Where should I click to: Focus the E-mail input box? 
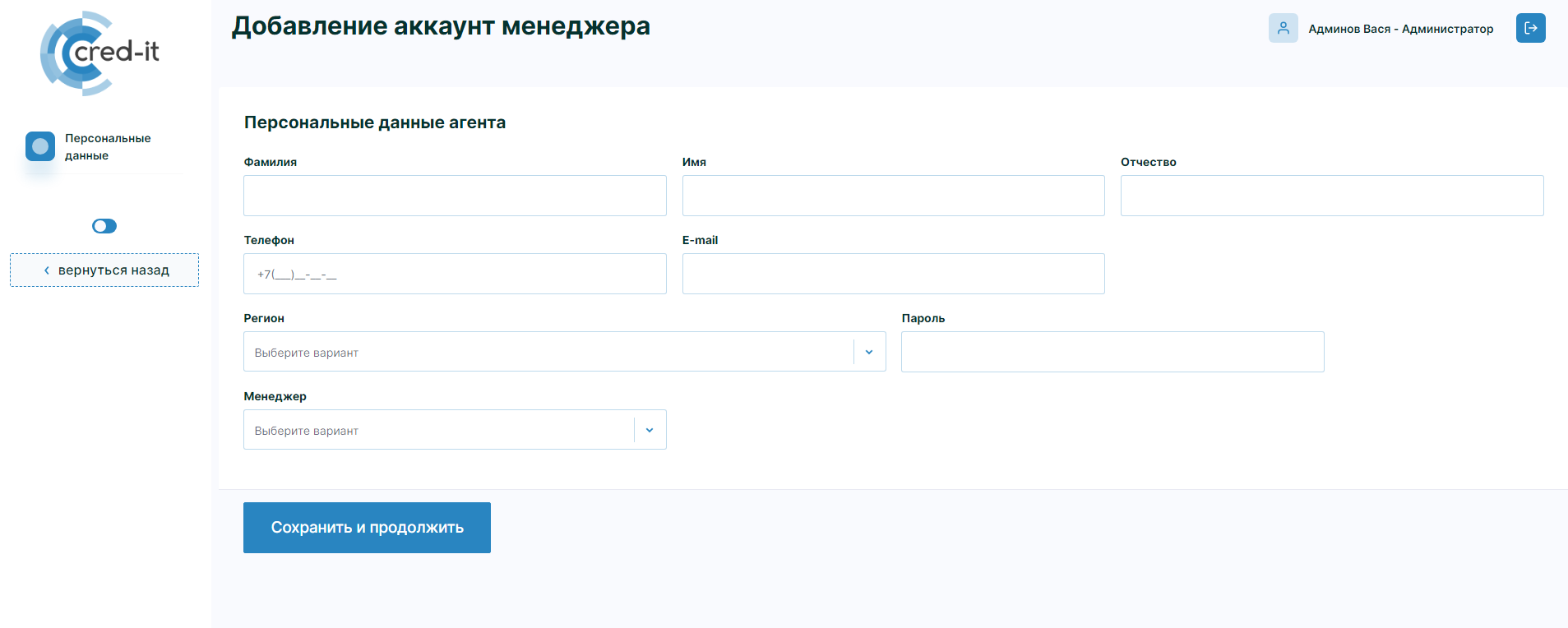[x=893, y=274]
